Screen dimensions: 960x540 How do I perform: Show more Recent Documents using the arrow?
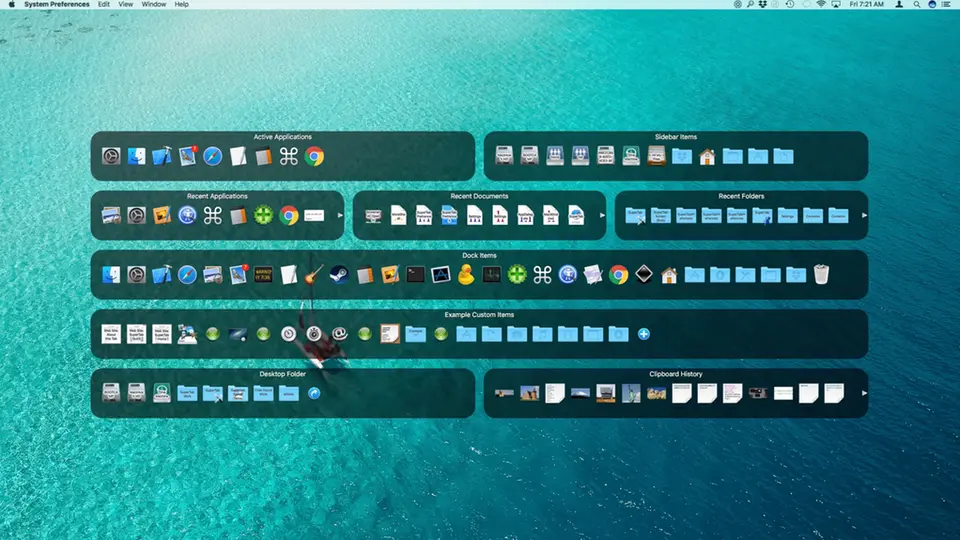[601, 215]
